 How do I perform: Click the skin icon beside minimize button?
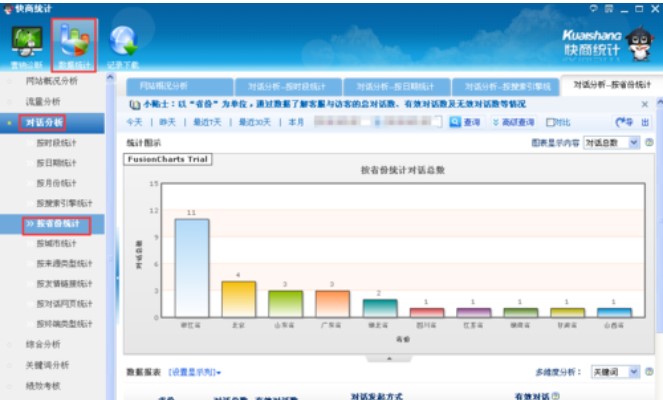609,8
